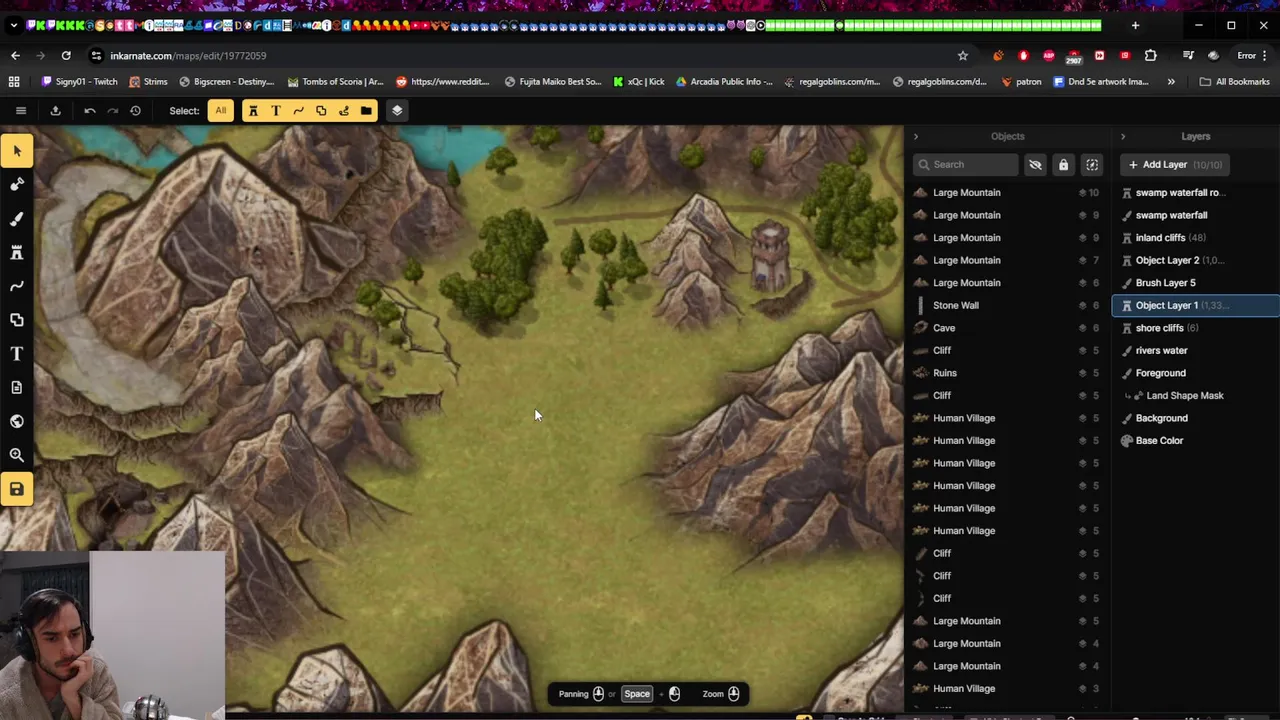The height and width of the screenshot is (720, 1280).
Task: Open a new browser tab
Action: [x=1135, y=25]
